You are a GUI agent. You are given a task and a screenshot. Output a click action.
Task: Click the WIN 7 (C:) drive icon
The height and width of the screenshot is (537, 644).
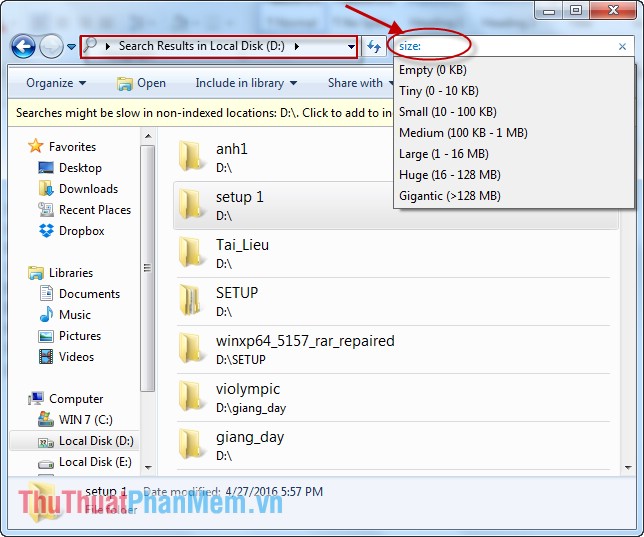coord(46,419)
